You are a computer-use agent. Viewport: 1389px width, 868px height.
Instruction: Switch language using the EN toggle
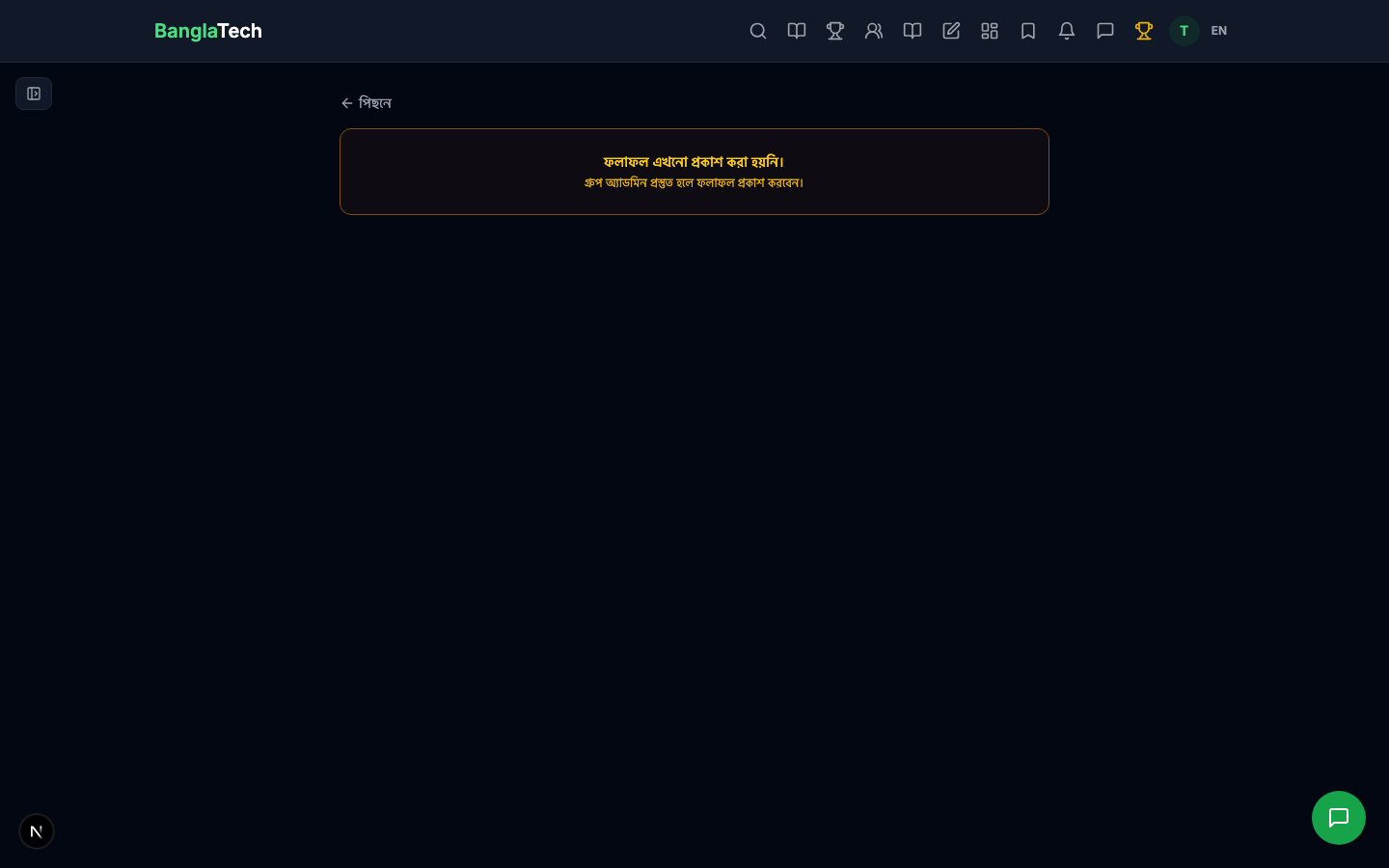[x=1219, y=31]
